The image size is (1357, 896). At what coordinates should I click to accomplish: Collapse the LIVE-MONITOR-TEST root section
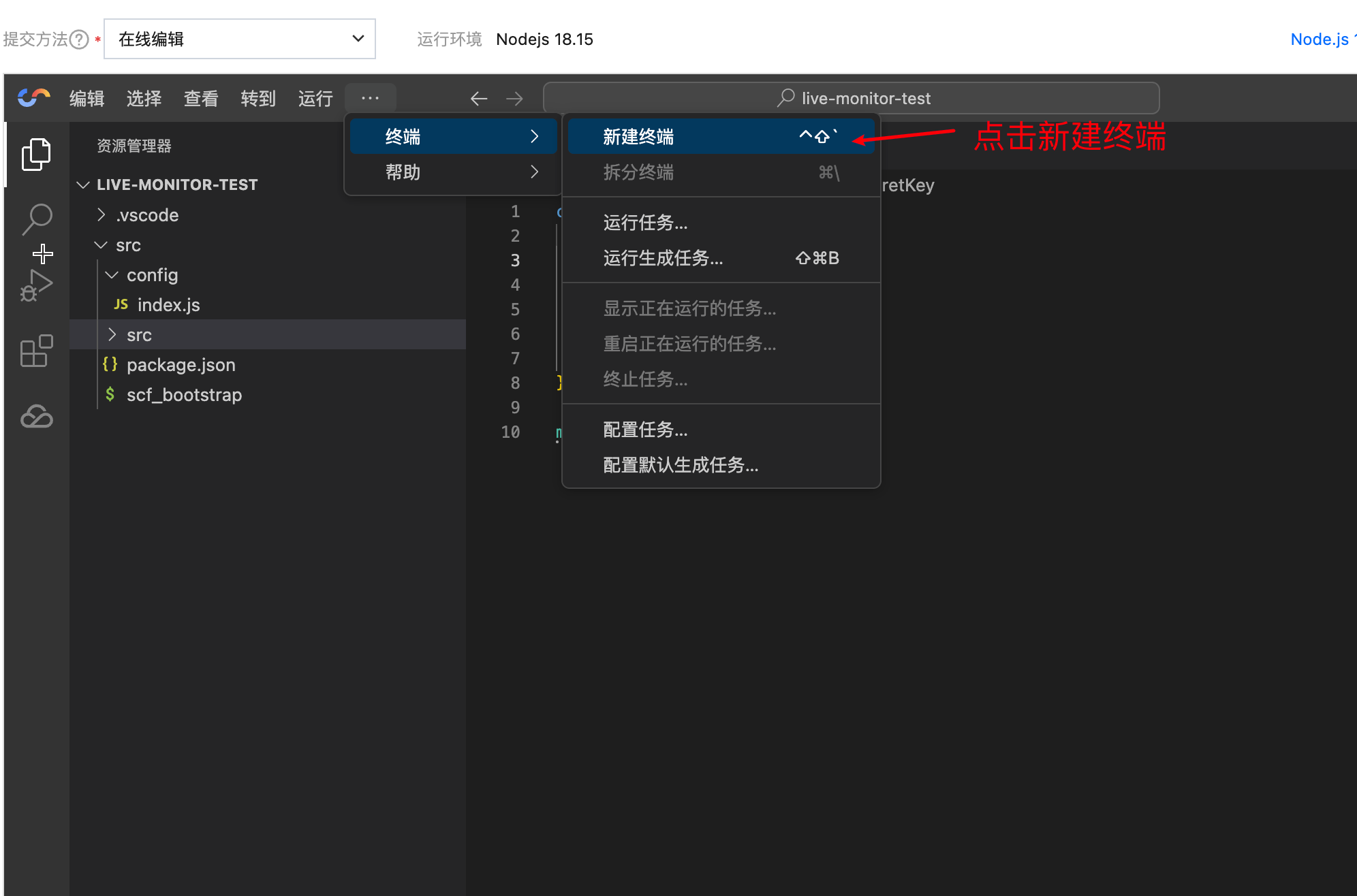176,185
